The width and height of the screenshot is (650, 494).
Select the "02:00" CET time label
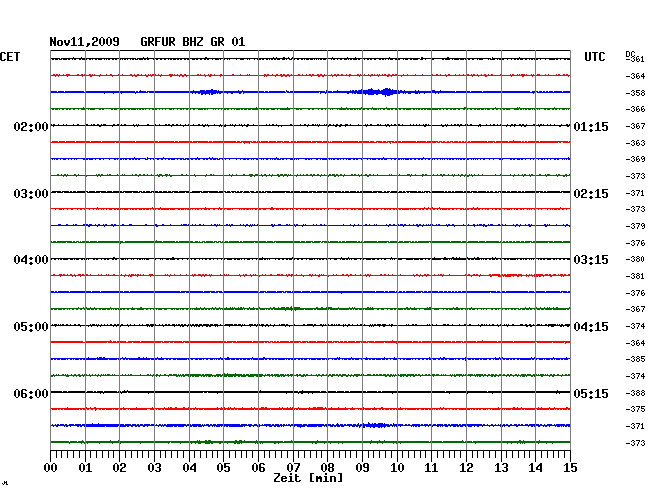pos(31,126)
